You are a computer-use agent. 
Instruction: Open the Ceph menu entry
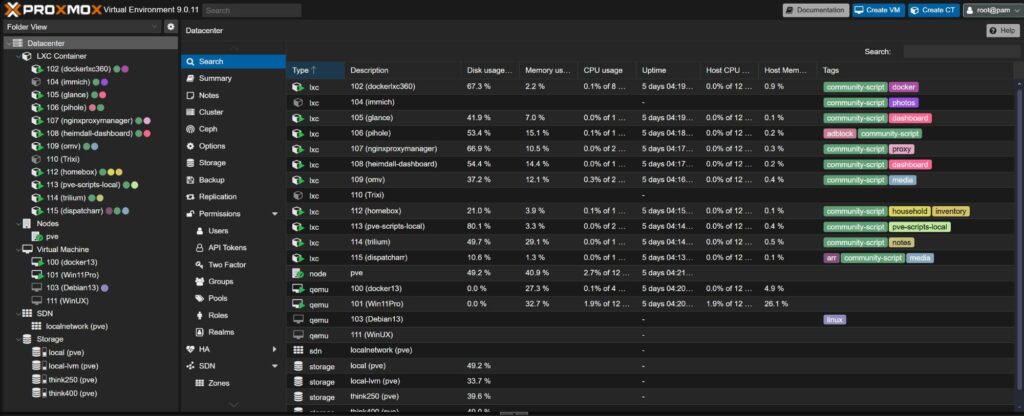(x=211, y=129)
